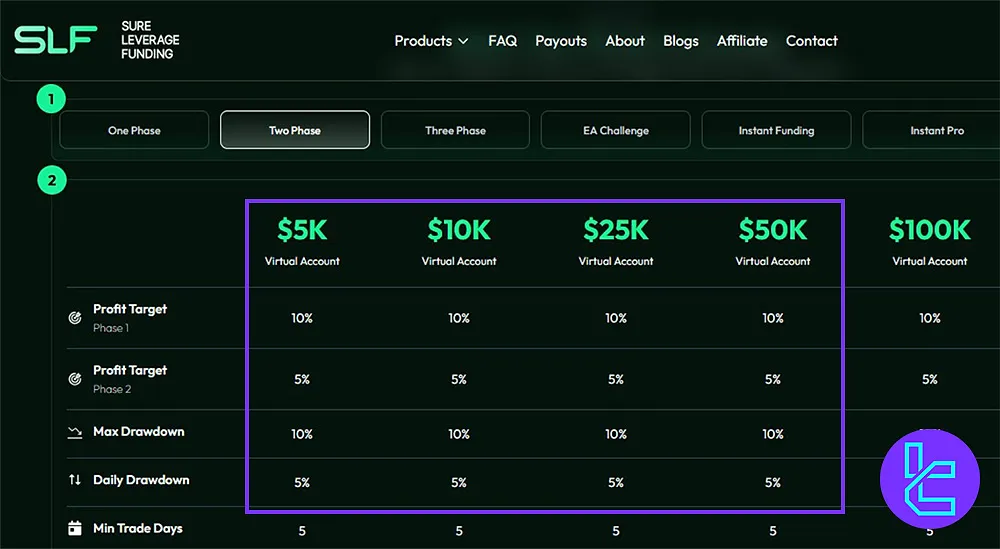The width and height of the screenshot is (1000, 549).
Task: Click the Daily Drawdown row label
Action: pyautogui.click(x=141, y=480)
